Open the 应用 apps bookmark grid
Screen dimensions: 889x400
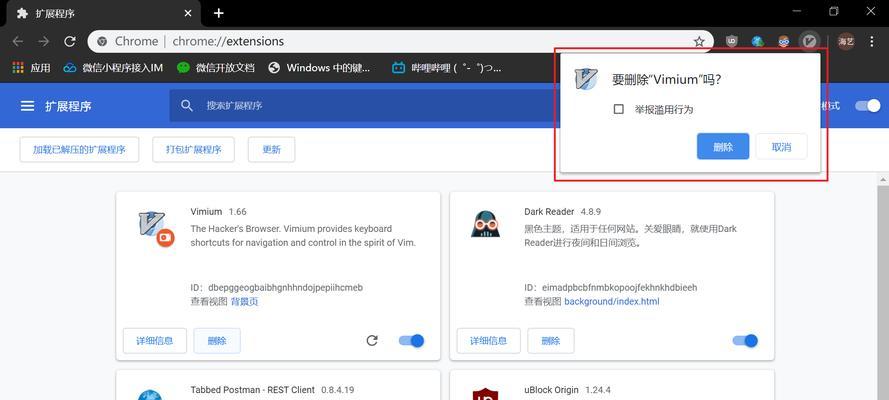pyautogui.click(x=31, y=68)
